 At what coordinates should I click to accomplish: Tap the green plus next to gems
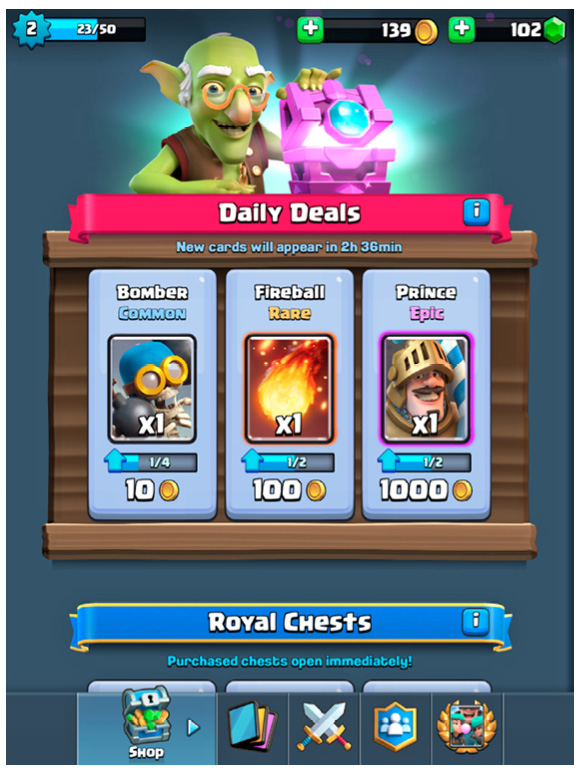point(462,30)
